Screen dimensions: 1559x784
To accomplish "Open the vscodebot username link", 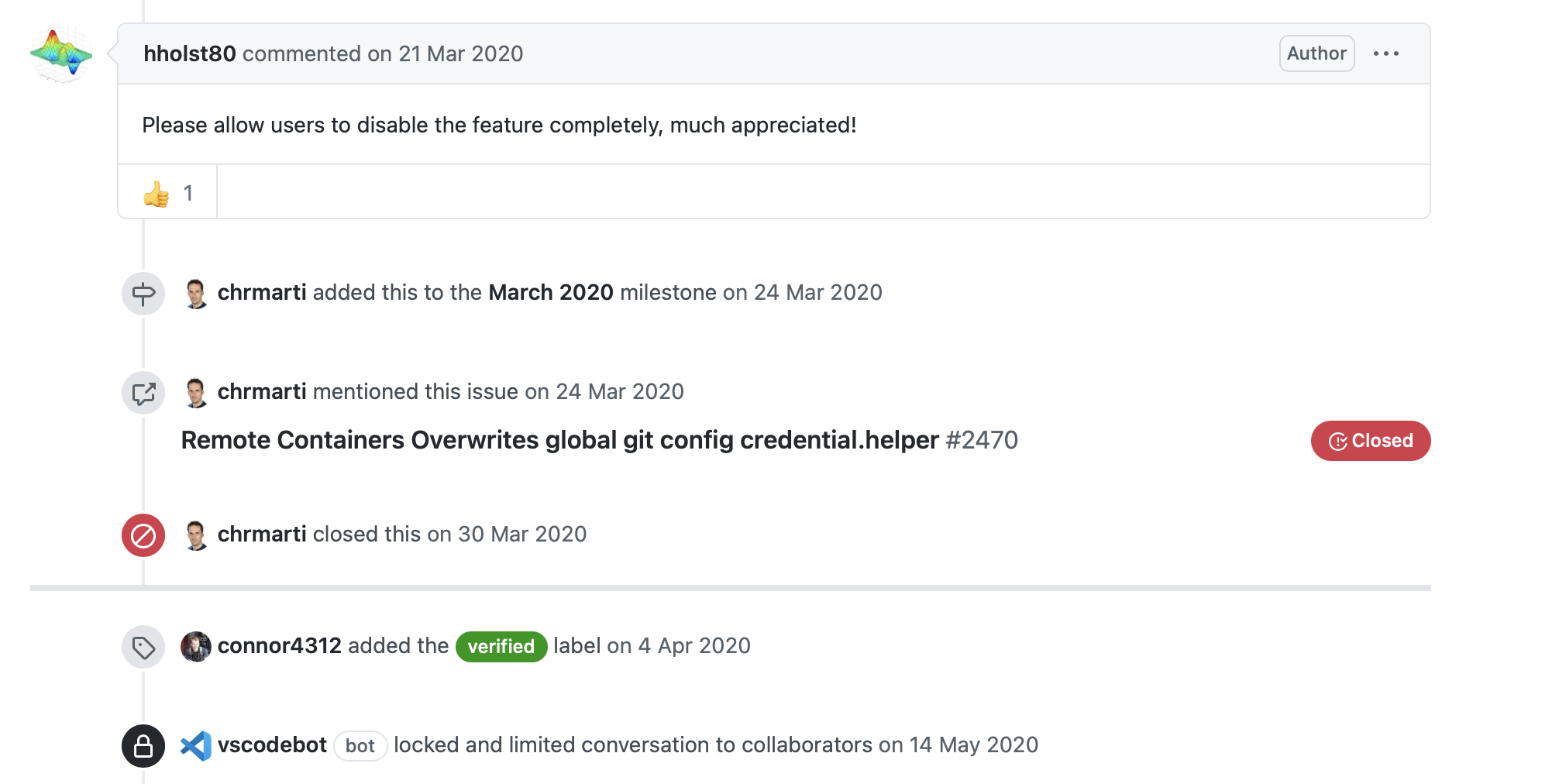I will (272, 745).
